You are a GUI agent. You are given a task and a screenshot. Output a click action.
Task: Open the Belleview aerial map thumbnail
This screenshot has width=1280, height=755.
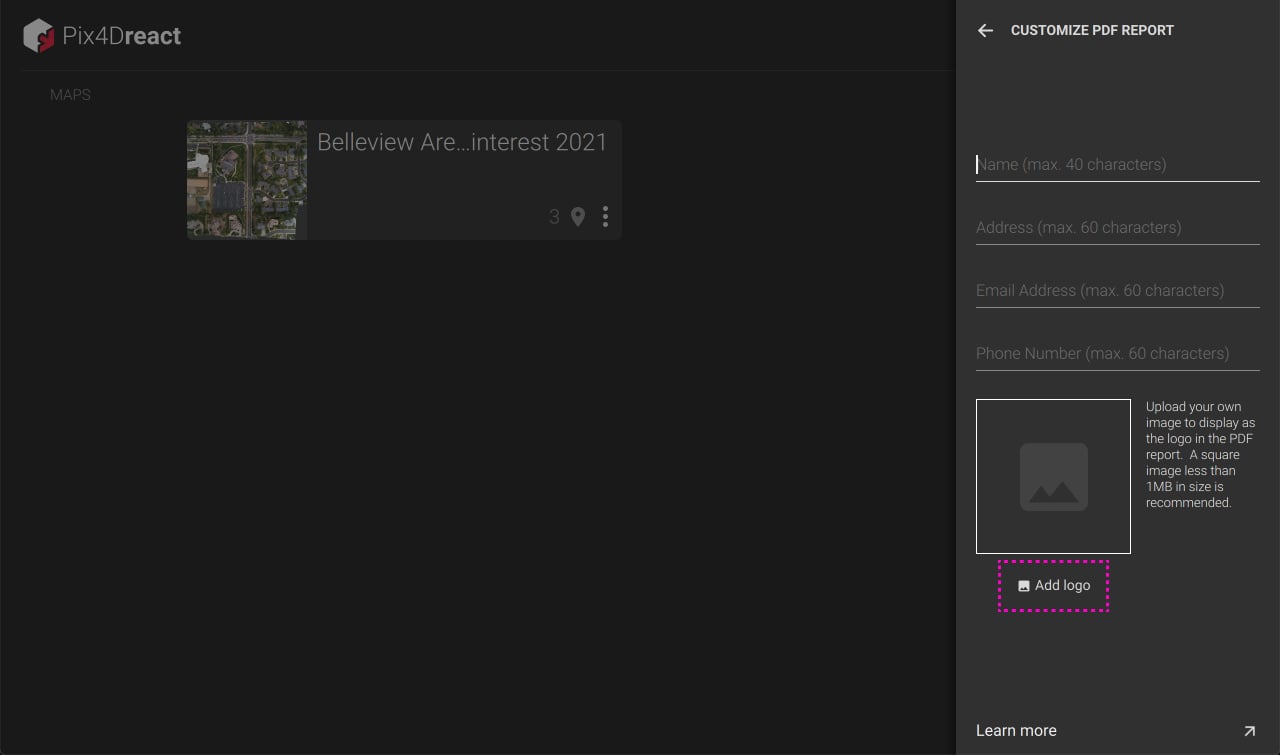[247, 180]
